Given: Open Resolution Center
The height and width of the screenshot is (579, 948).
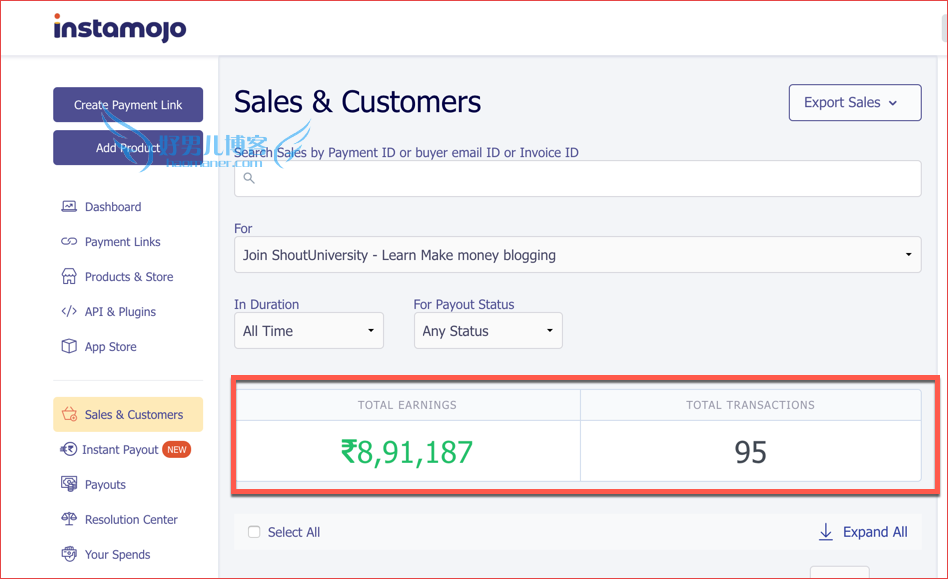Looking at the screenshot, I should pyautogui.click(x=131, y=520).
